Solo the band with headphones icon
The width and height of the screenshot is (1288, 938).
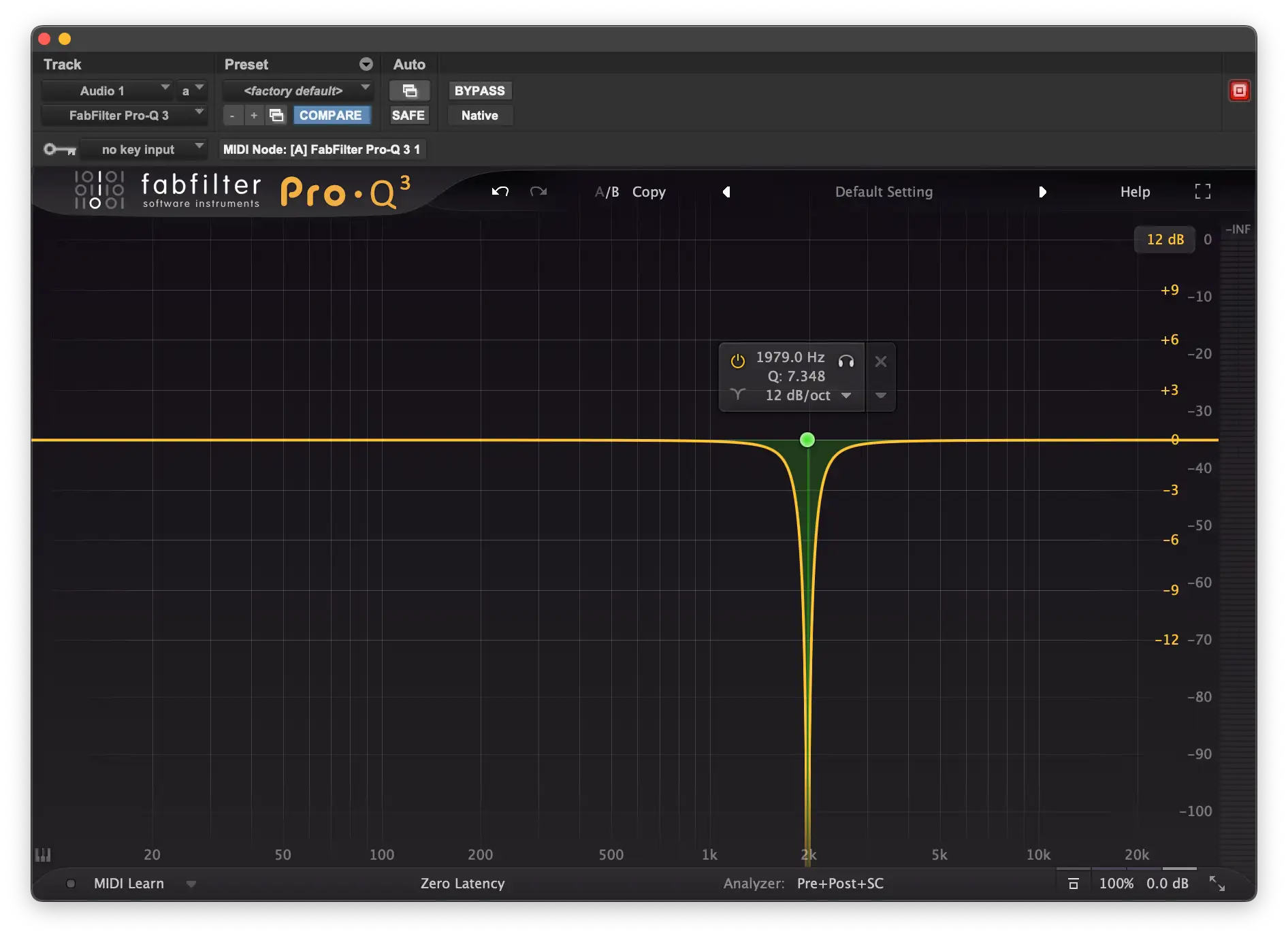pos(846,361)
